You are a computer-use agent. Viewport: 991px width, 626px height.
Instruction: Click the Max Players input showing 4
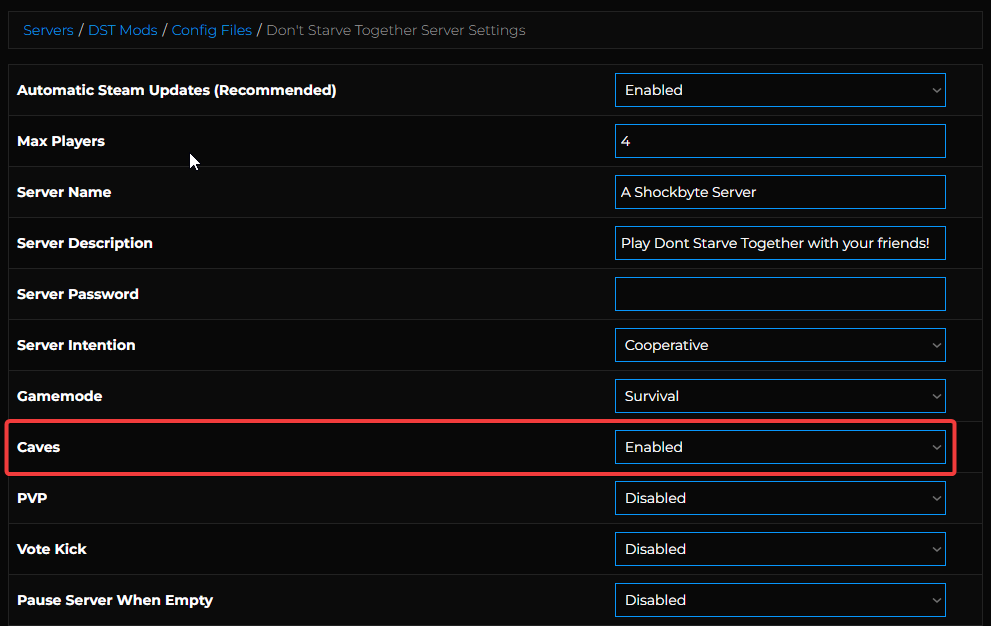tap(780, 141)
